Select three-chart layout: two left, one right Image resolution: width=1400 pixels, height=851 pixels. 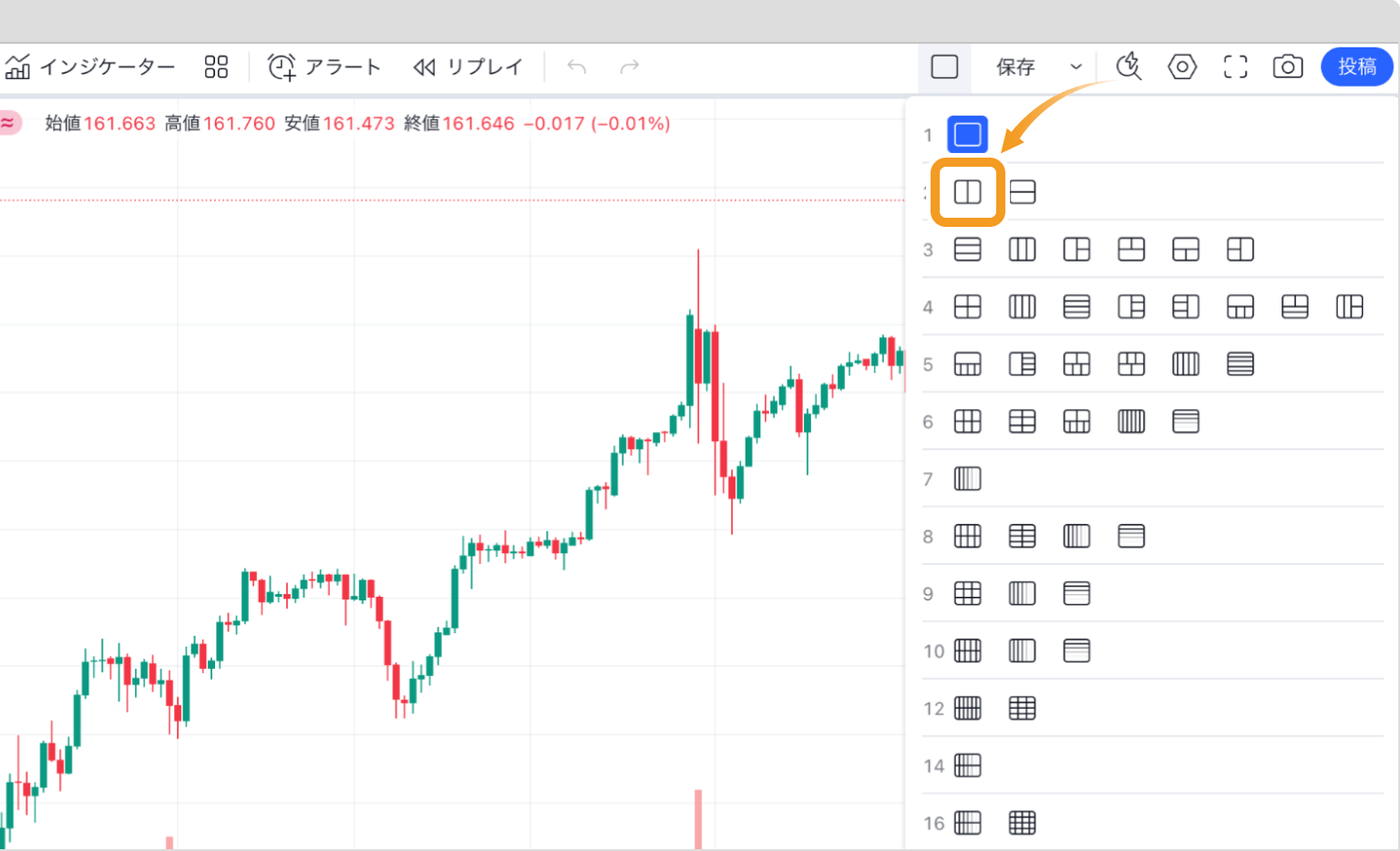click(x=1240, y=250)
